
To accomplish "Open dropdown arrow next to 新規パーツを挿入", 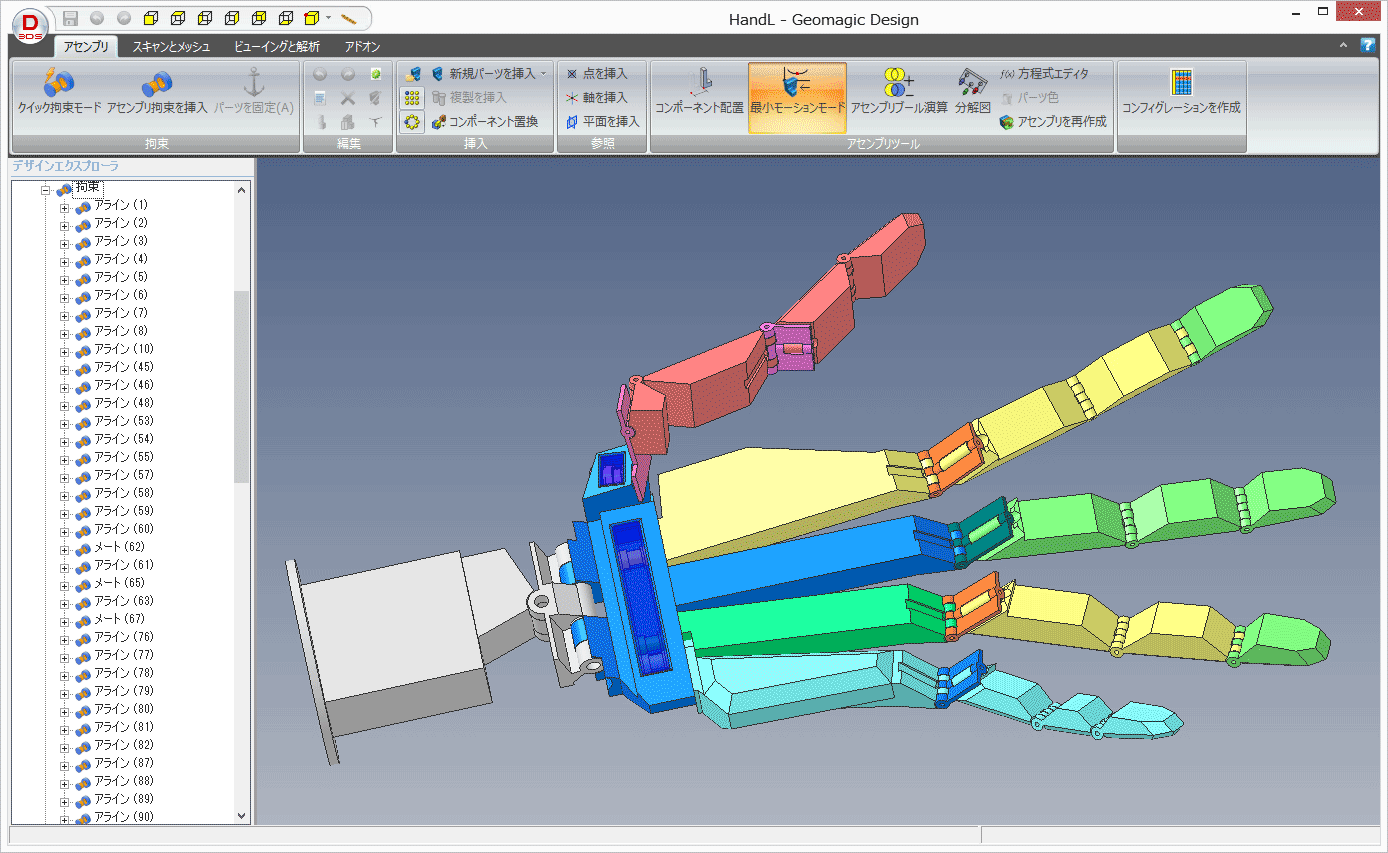I will [544, 74].
